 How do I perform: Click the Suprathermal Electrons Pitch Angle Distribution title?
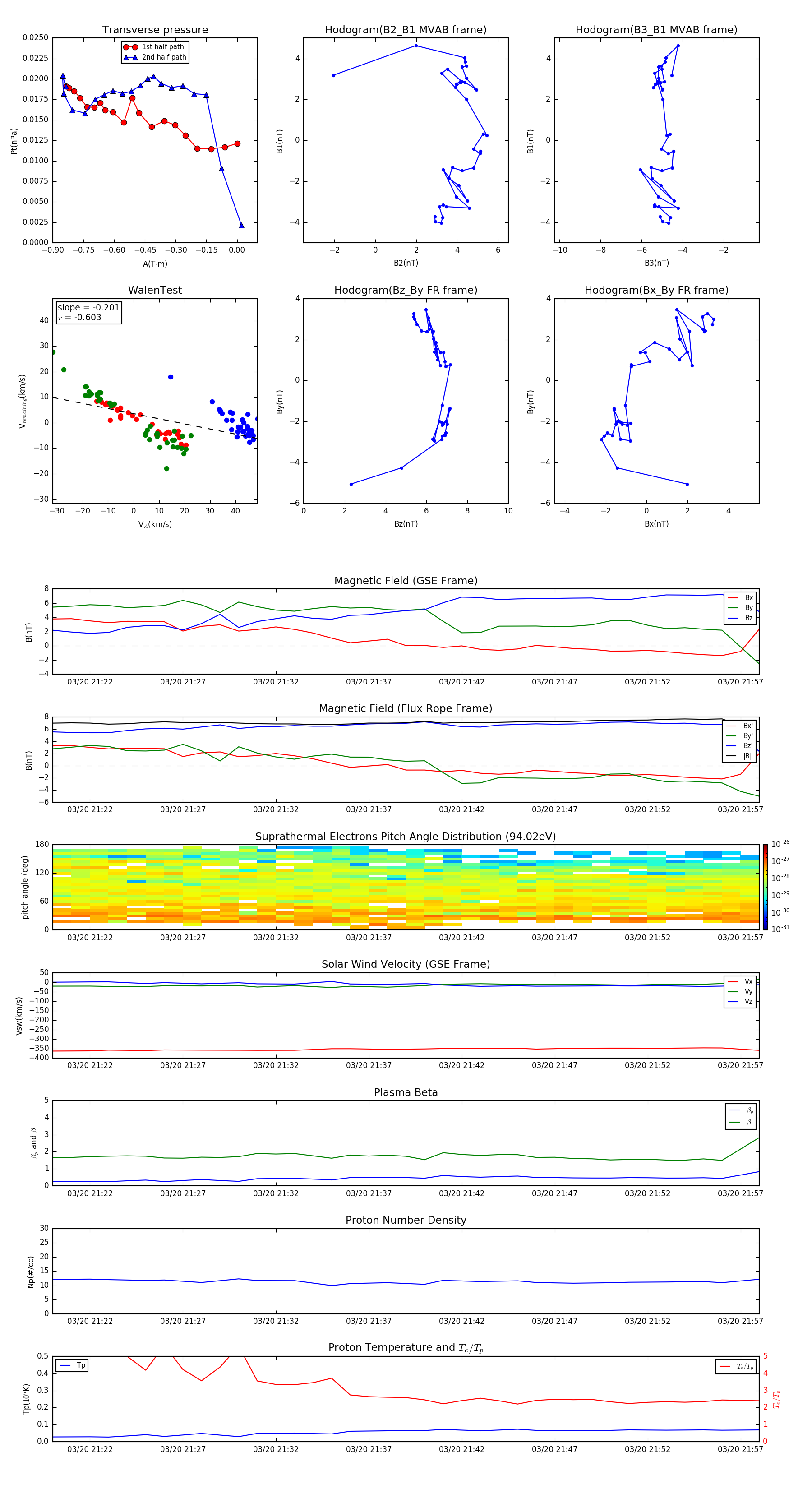point(406,837)
